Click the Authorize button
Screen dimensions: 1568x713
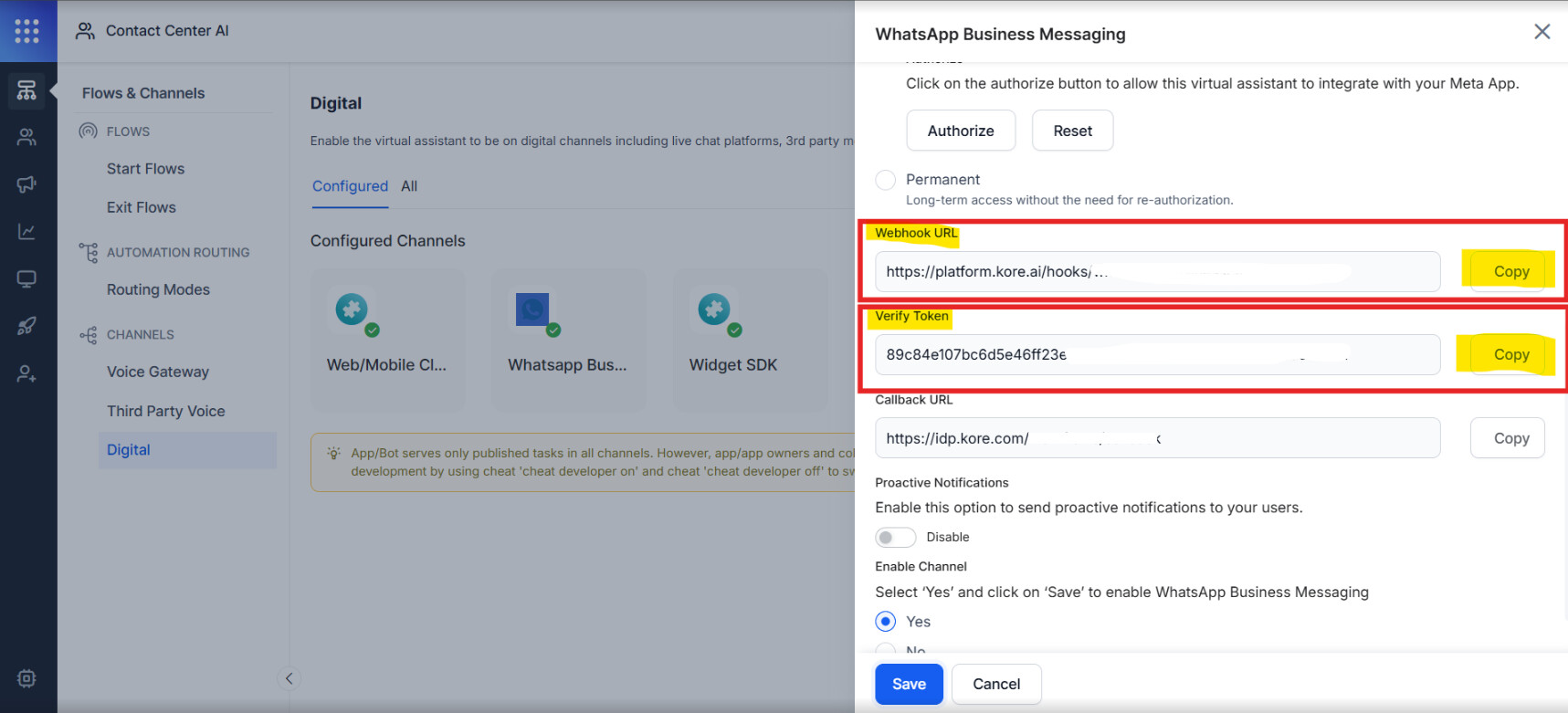tap(961, 131)
